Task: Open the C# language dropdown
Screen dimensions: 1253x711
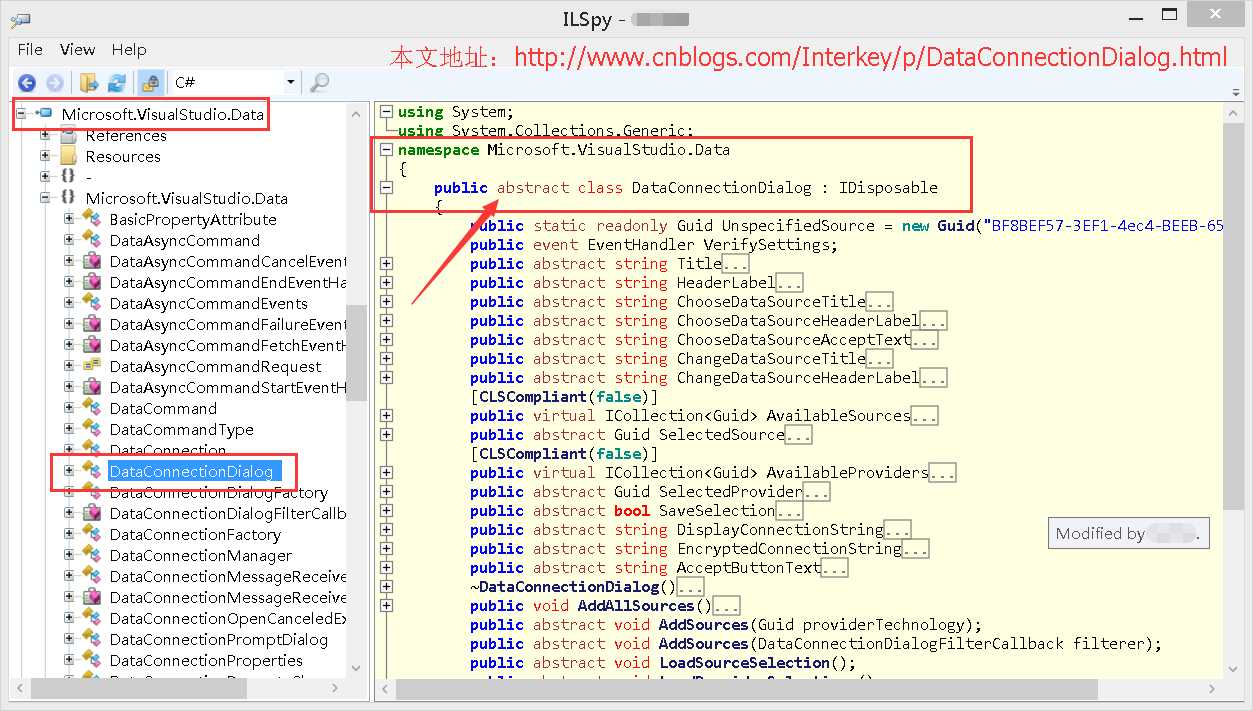Action: tap(235, 82)
